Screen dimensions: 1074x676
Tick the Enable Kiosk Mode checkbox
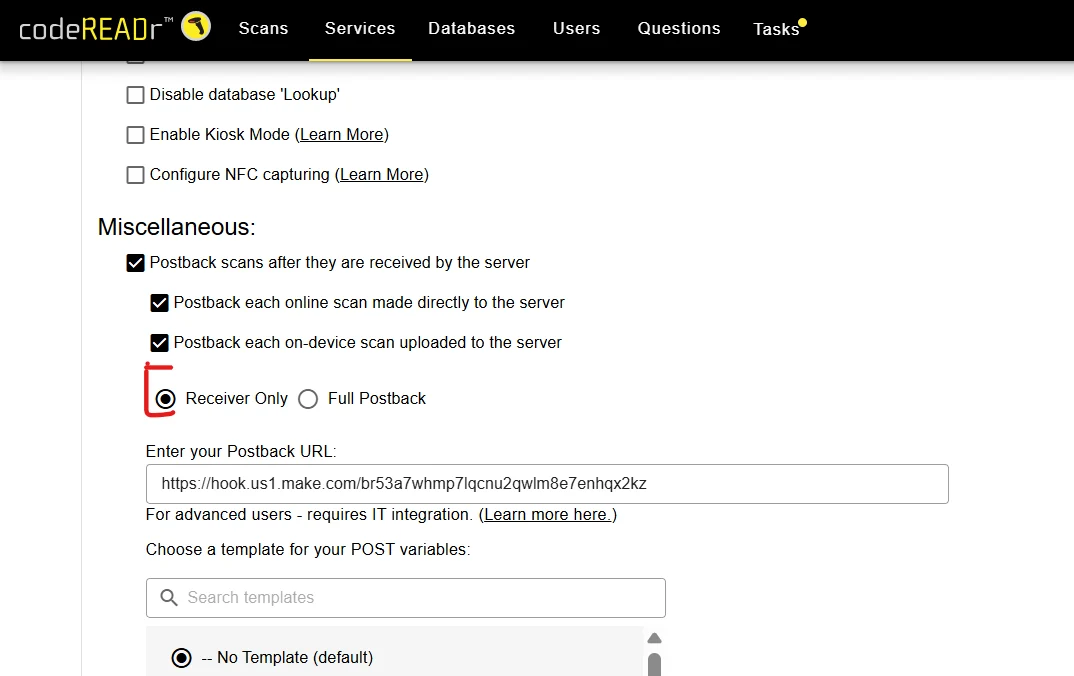pos(136,135)
